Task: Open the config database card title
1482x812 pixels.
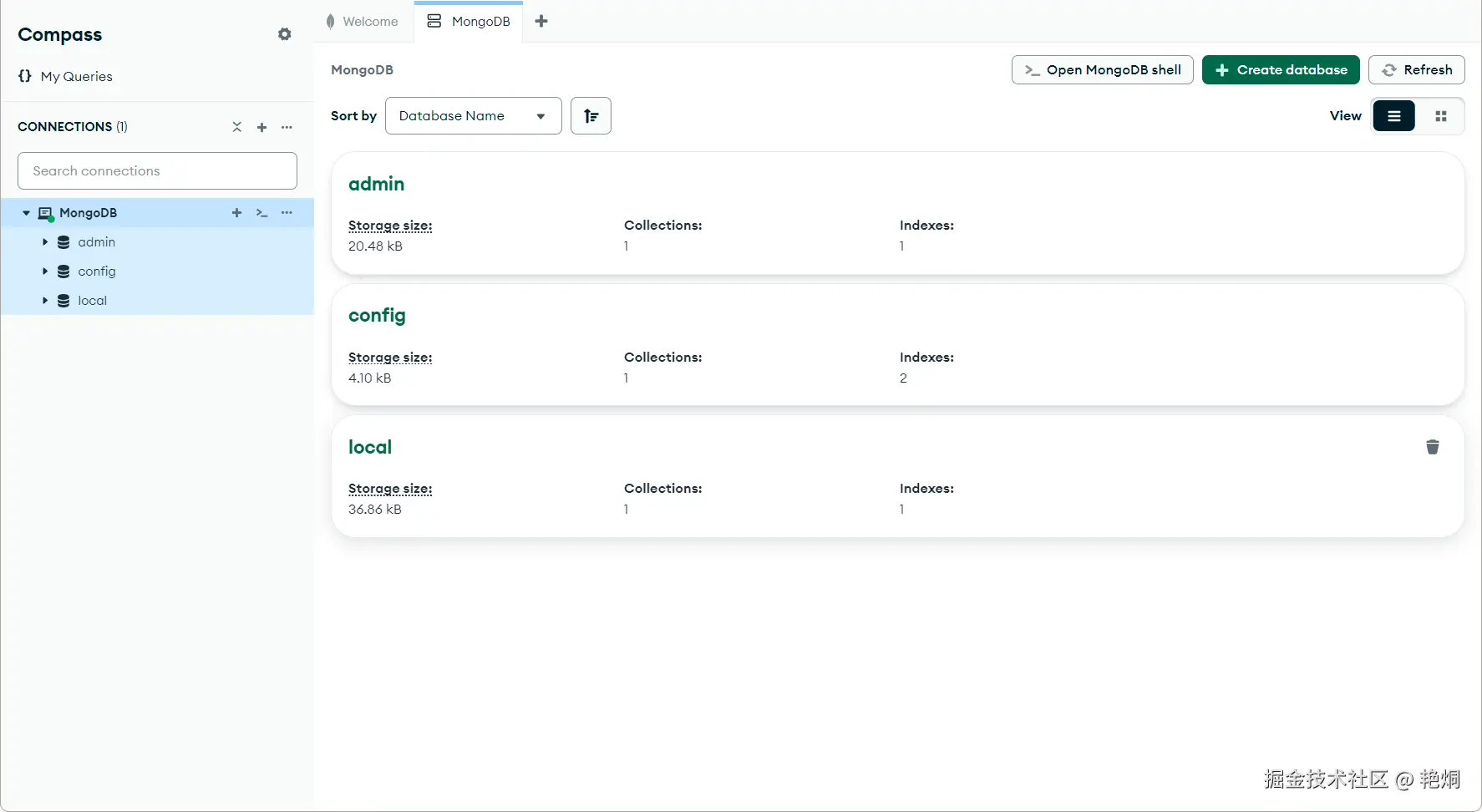Action: tap(377, 316)
